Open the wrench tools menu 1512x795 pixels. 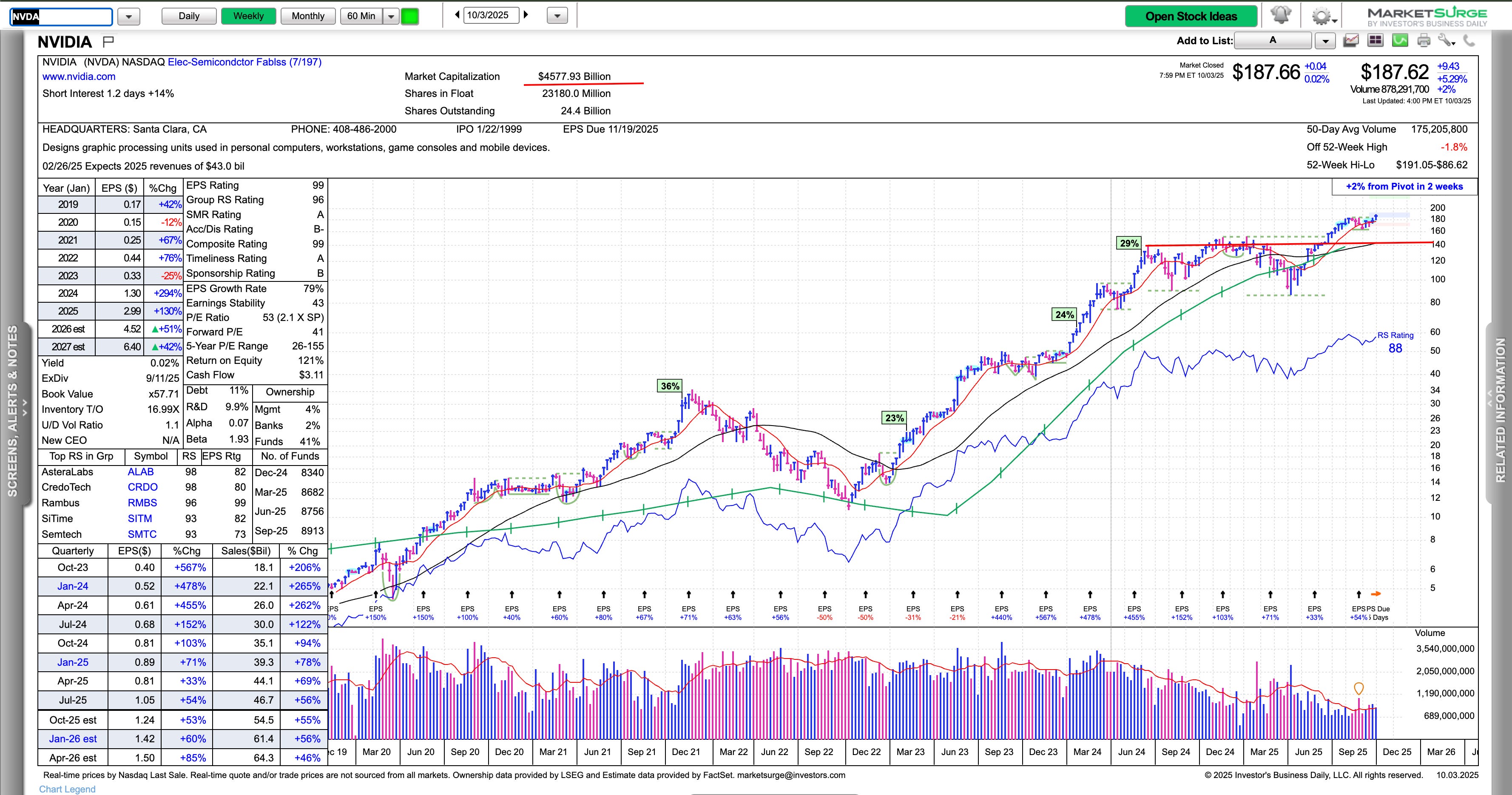1446,40
